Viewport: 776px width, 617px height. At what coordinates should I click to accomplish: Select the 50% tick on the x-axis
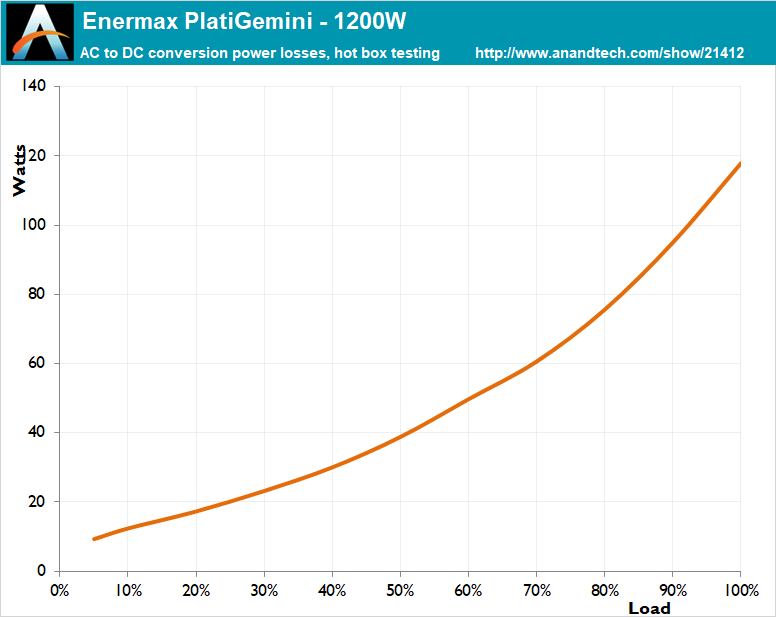[400, 590]
